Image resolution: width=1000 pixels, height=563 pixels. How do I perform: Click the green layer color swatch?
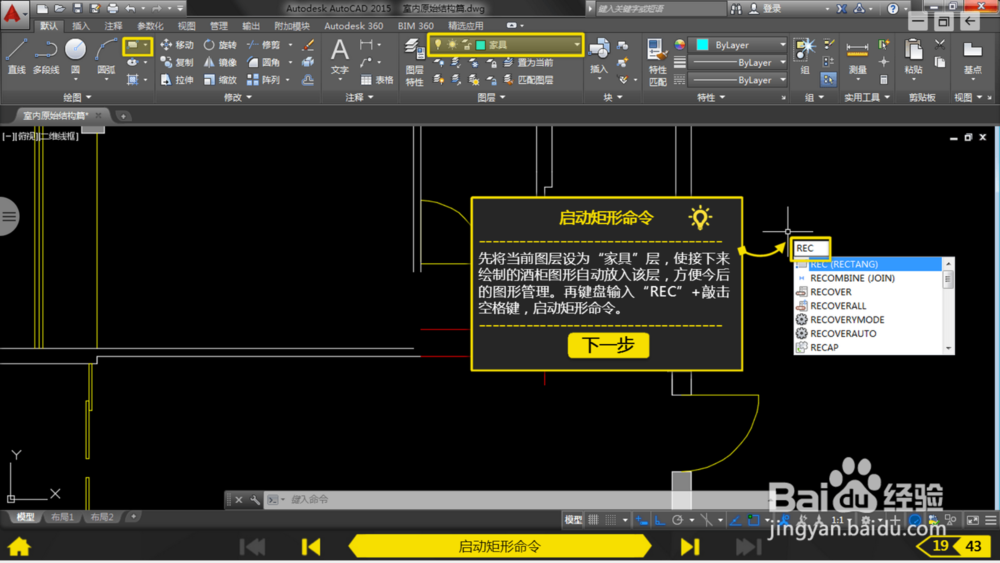pos(481,45)
